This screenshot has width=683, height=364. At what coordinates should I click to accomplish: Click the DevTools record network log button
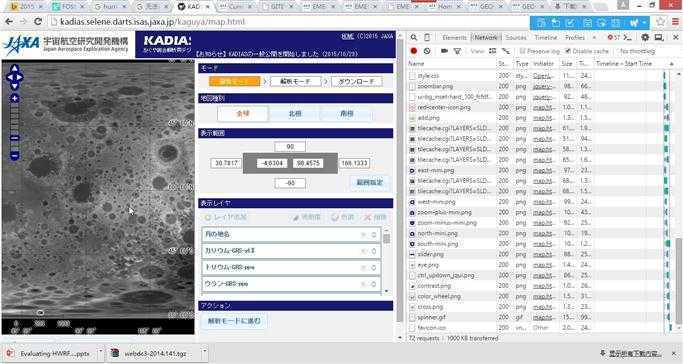[414, 51]
